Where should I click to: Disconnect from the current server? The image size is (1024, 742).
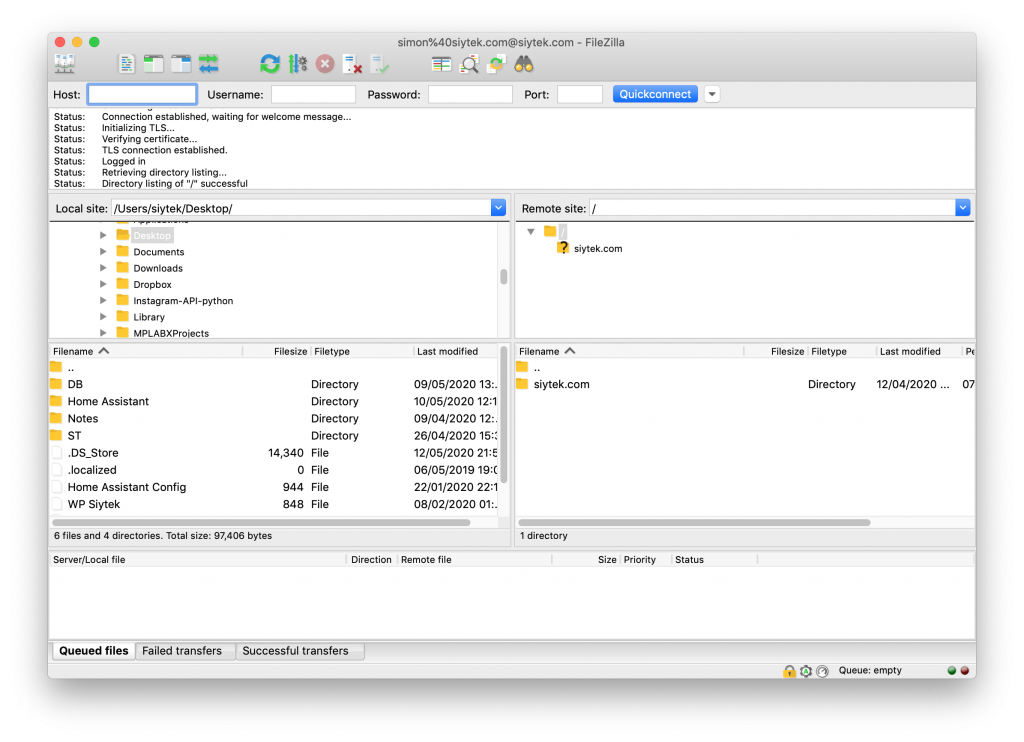(x=353, y=64)
